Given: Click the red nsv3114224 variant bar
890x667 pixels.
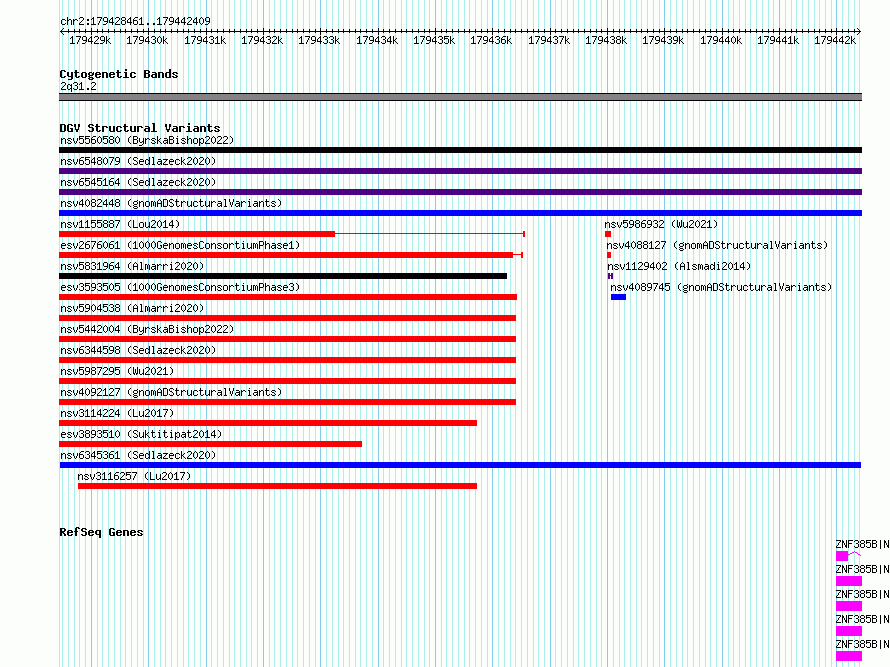Looking at the screenshot, I should [268, 423].
